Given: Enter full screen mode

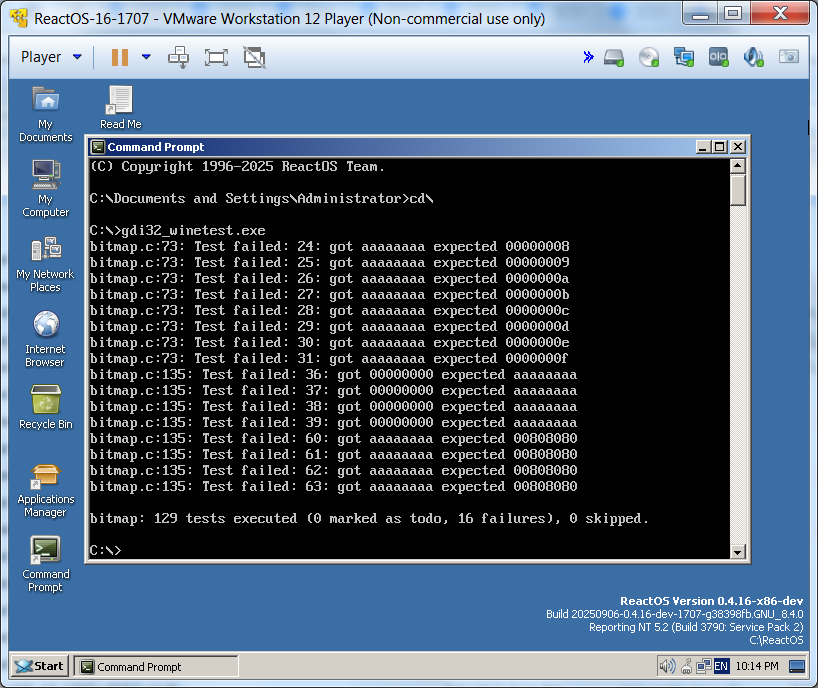Looking at the screenshot, I should [216, 57].
